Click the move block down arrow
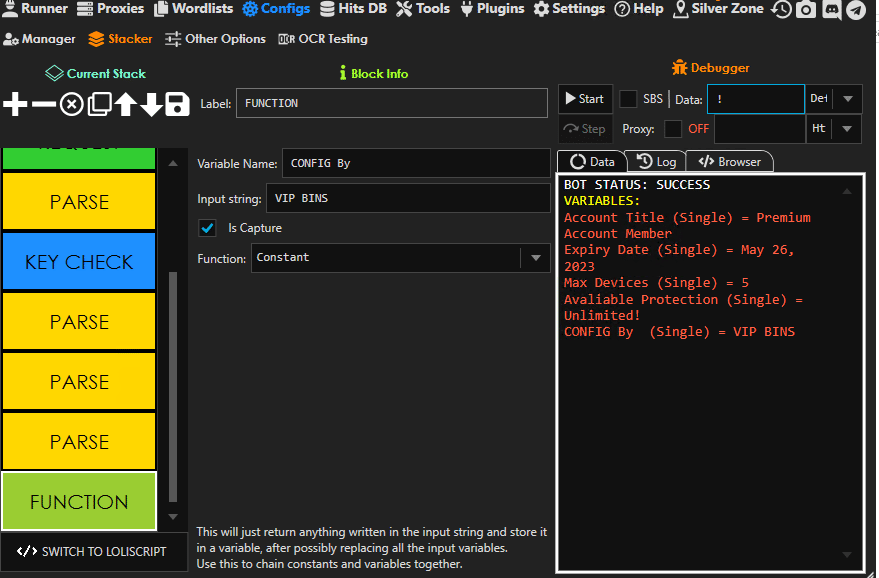879x578 pixels. (151, 104)
